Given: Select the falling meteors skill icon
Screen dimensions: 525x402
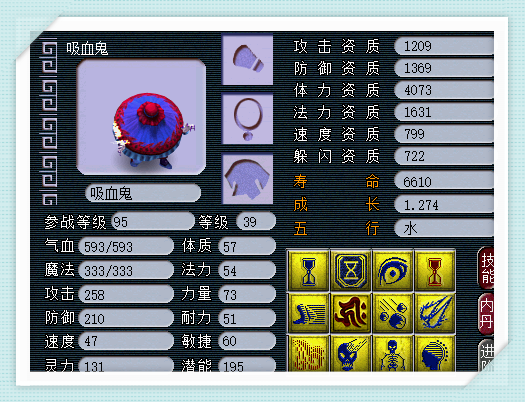Looking at the screenshot, I should pyautogui.click(x=393, y=313).
